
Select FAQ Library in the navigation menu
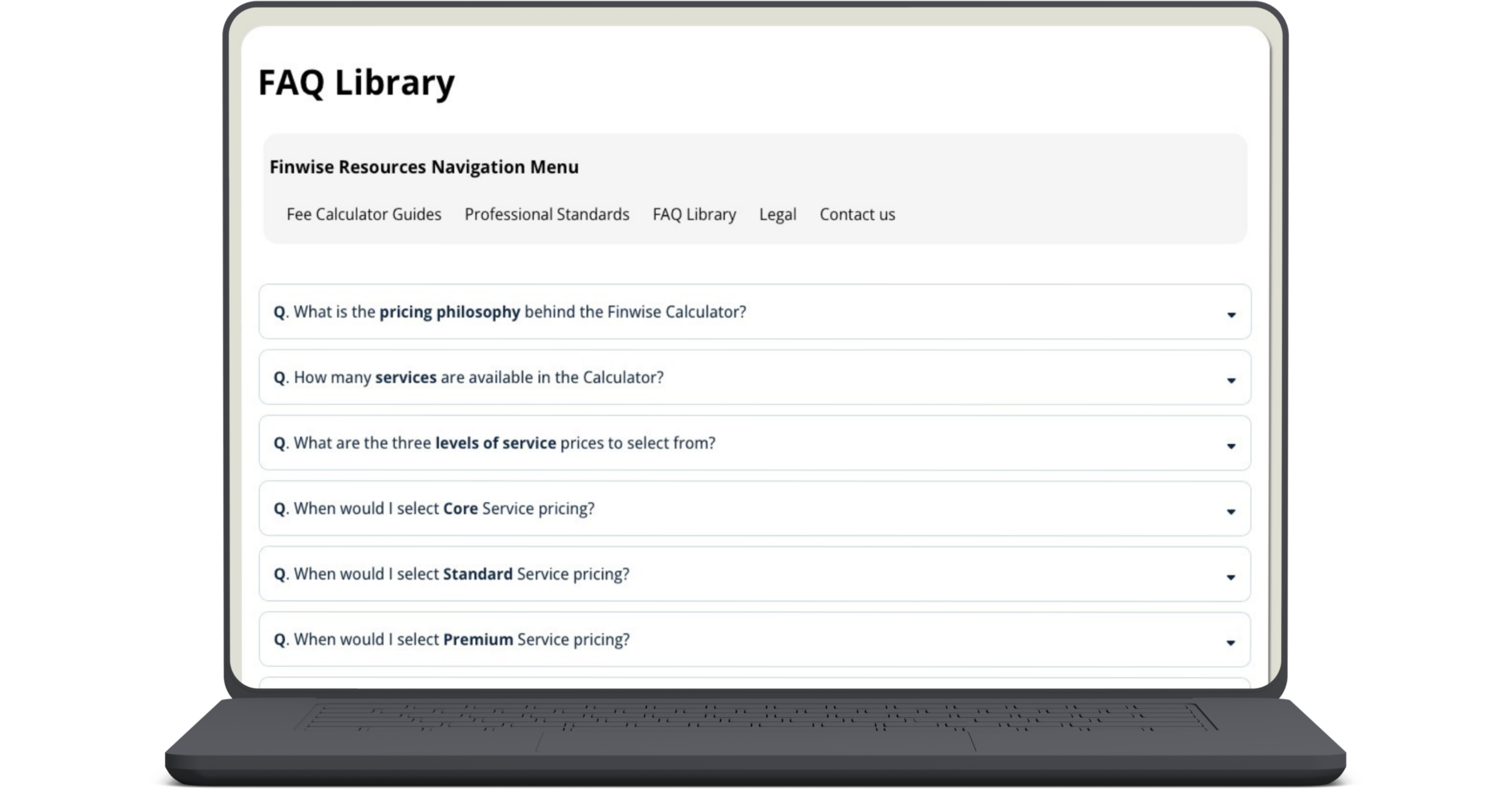[694, 214]
